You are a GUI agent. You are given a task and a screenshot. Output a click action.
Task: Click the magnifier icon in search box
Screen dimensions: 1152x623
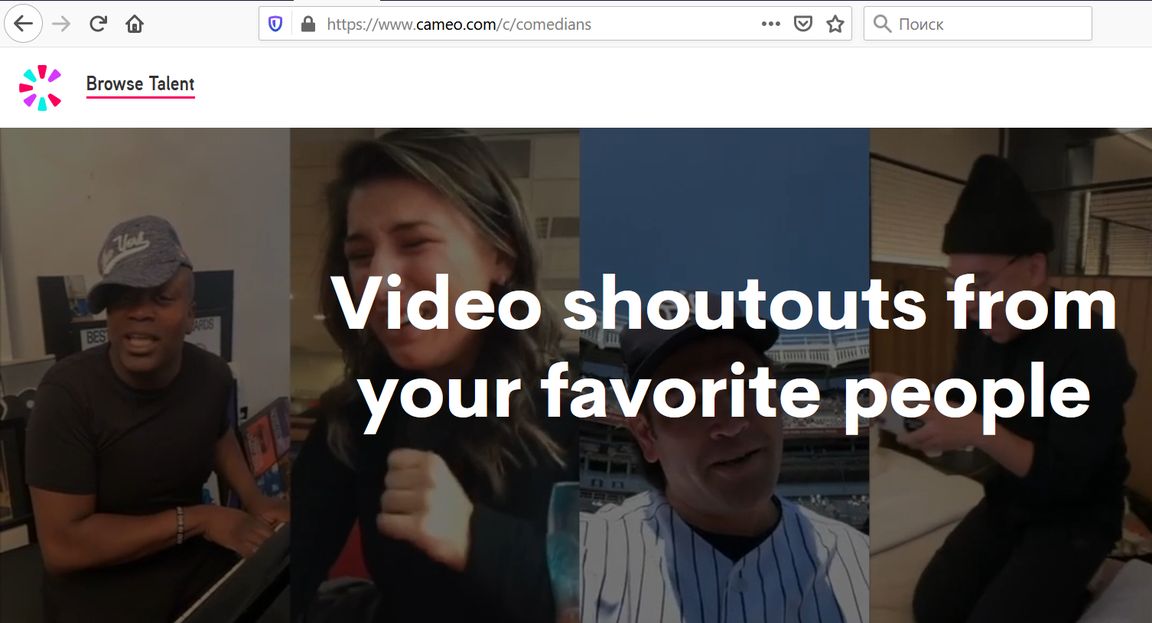click(x=882, y=24)
